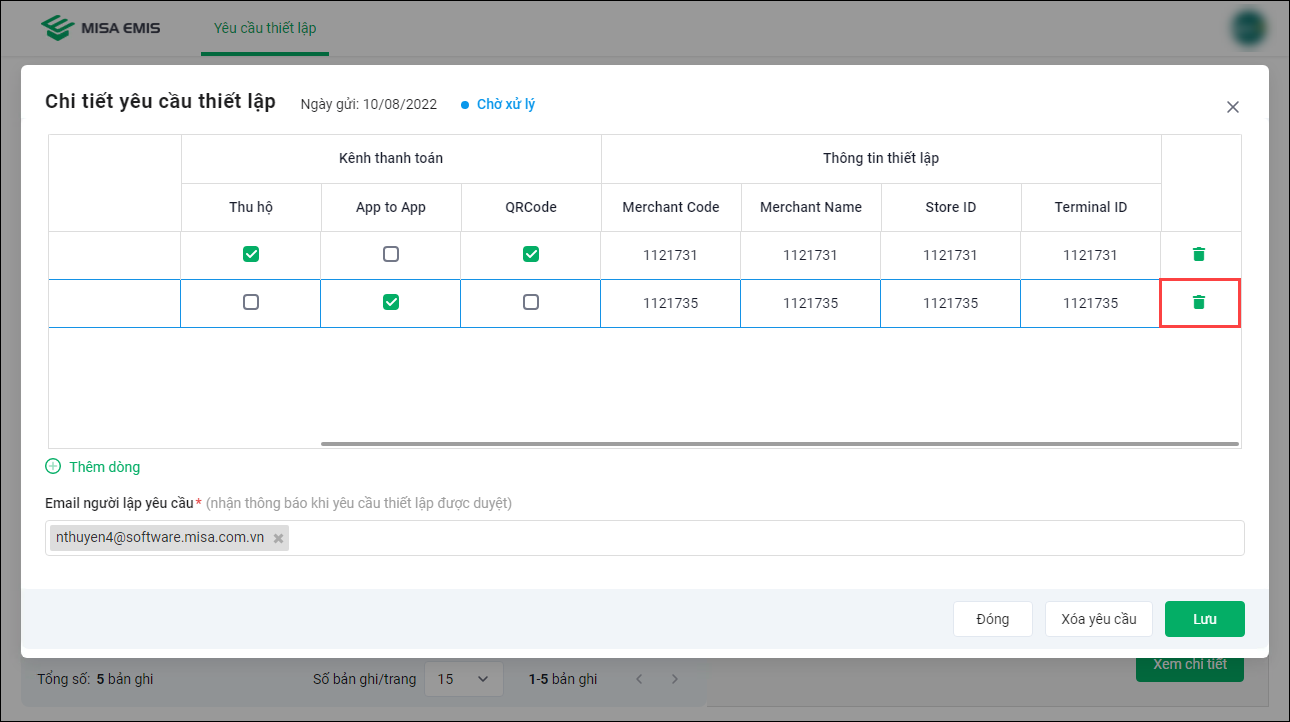1290x722 pixels.
Task: Click the horizontal table scrollbar
Action: (780, 443)
